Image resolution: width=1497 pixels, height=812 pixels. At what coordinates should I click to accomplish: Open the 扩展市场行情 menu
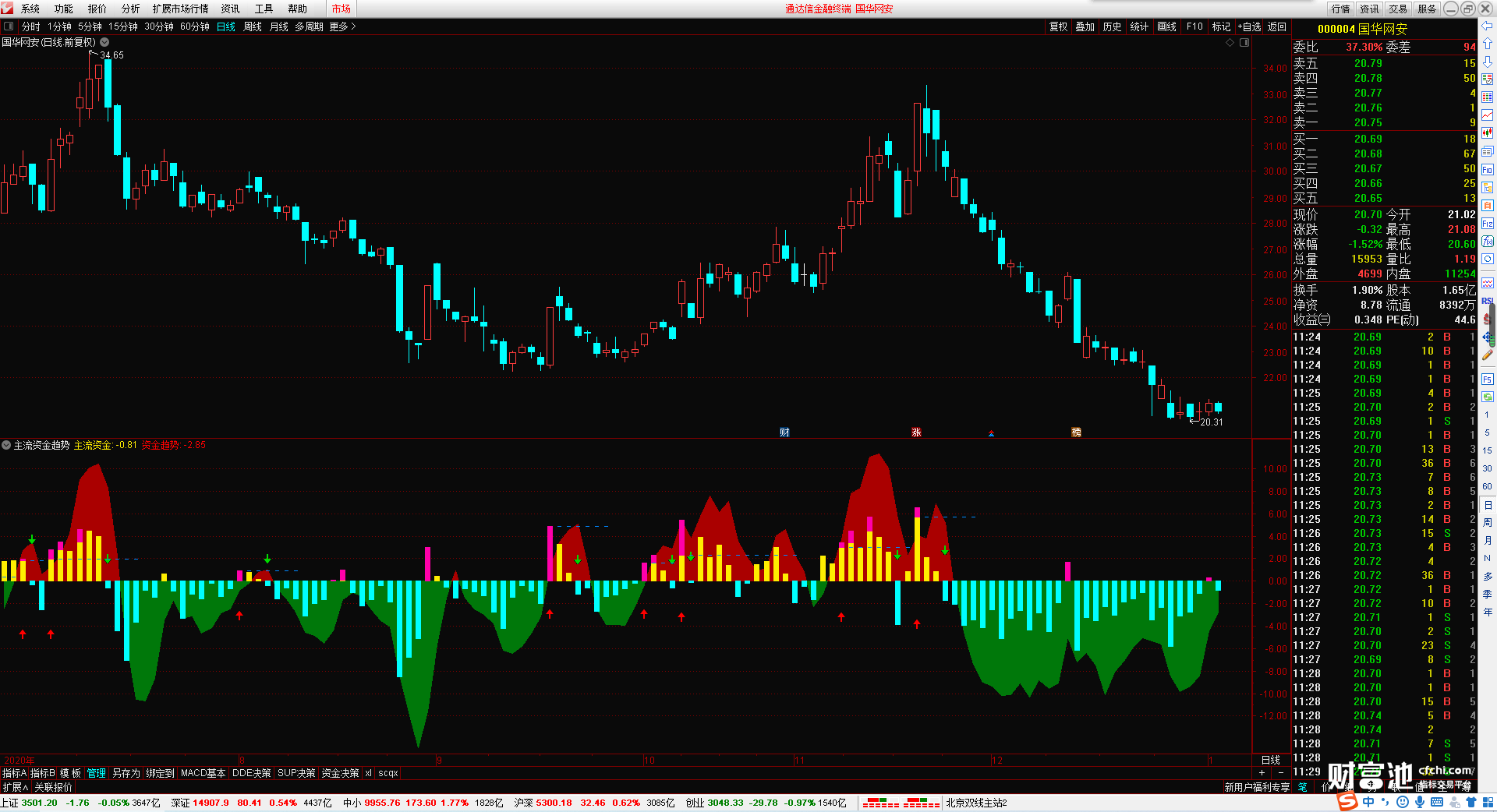click(x=181, y=9)
